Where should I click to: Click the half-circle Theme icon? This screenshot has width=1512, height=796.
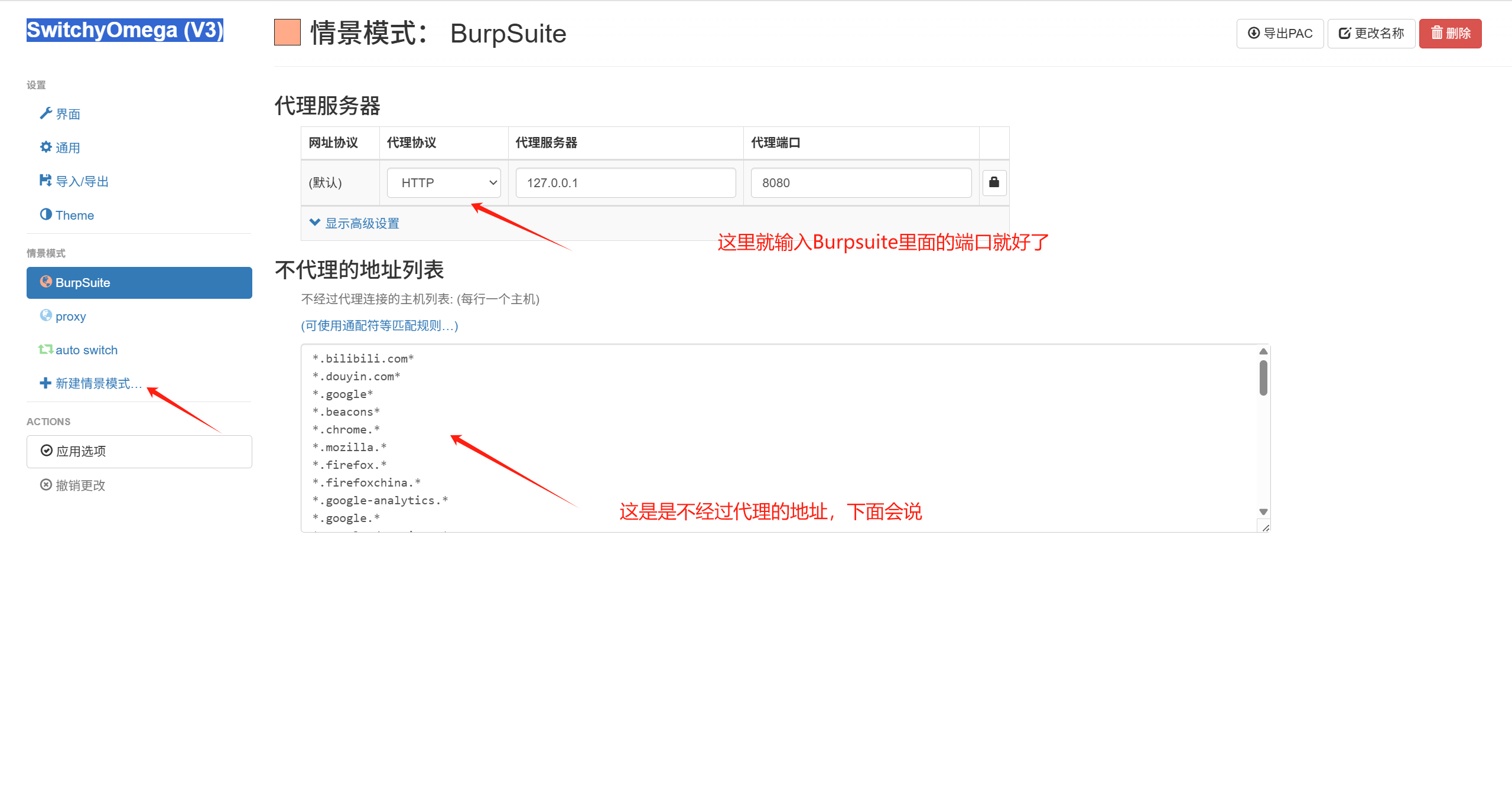(x=45, y=214)
